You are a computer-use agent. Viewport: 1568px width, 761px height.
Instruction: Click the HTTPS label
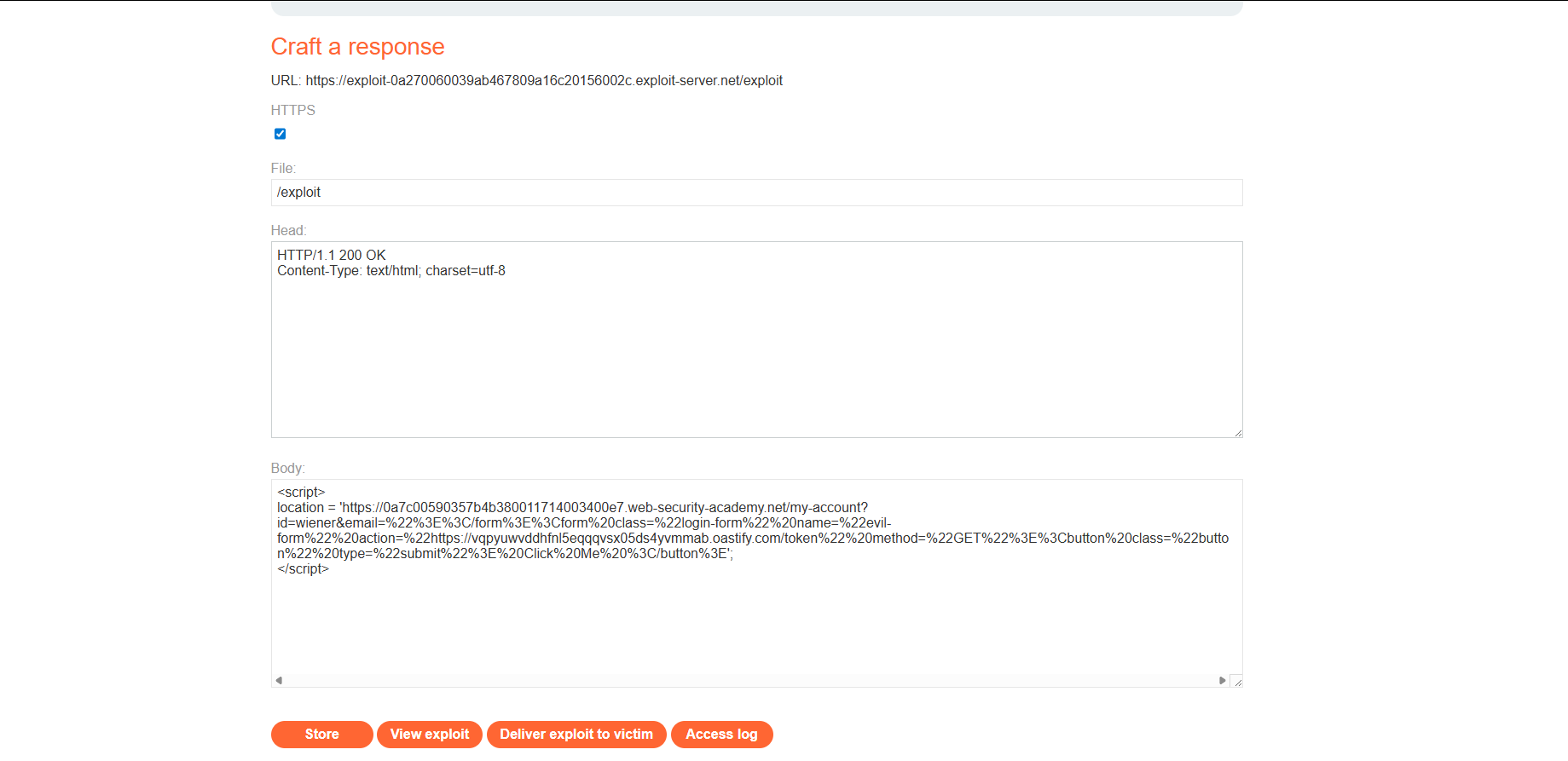(293, 111)
